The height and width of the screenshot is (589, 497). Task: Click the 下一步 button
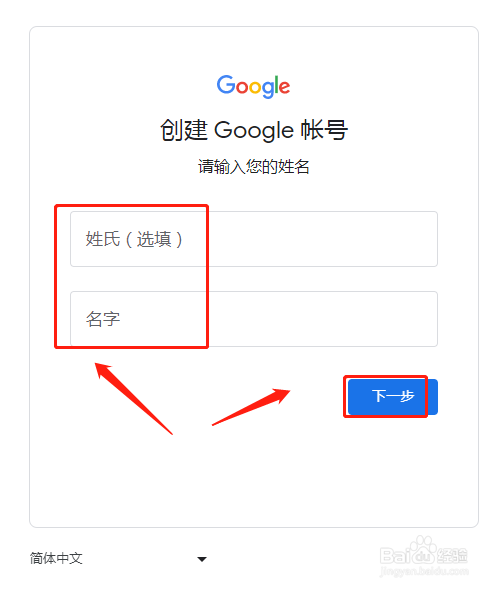click(x=393, y=397)
